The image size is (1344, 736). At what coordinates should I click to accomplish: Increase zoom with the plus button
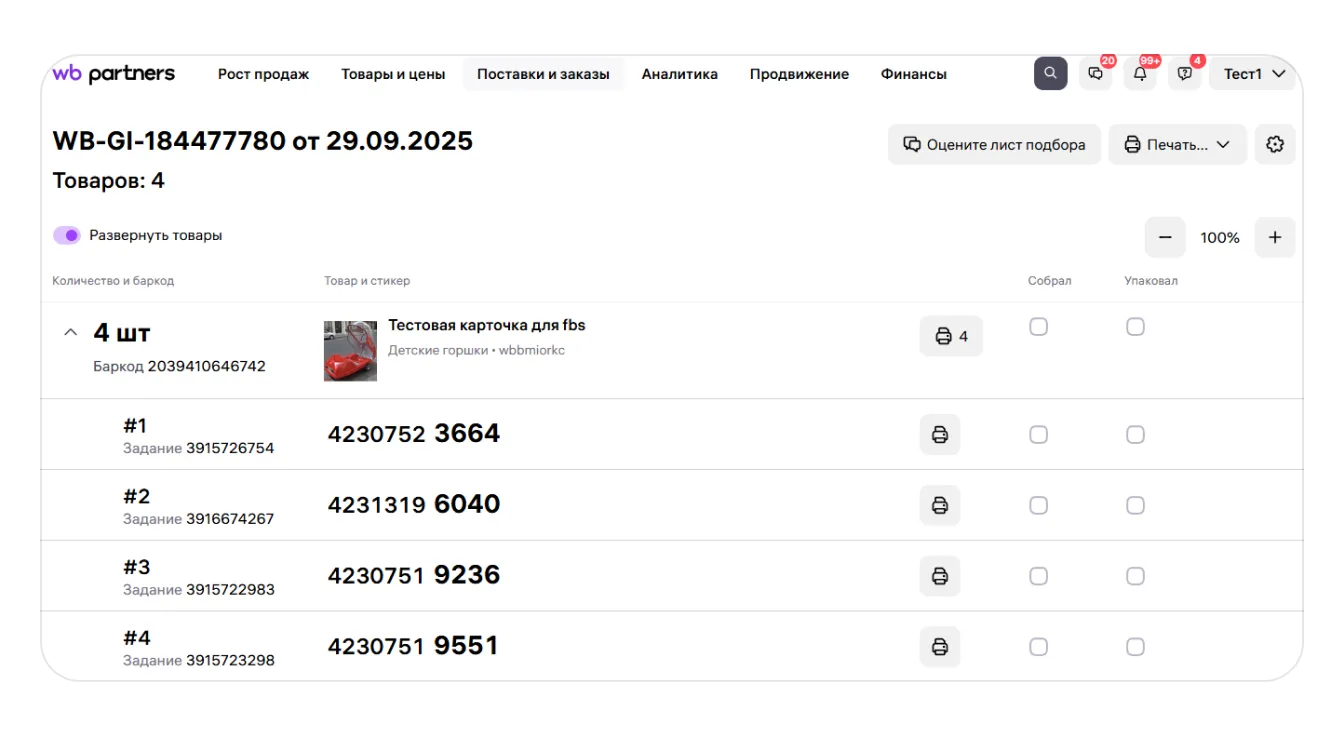(x=1275, y=238)
